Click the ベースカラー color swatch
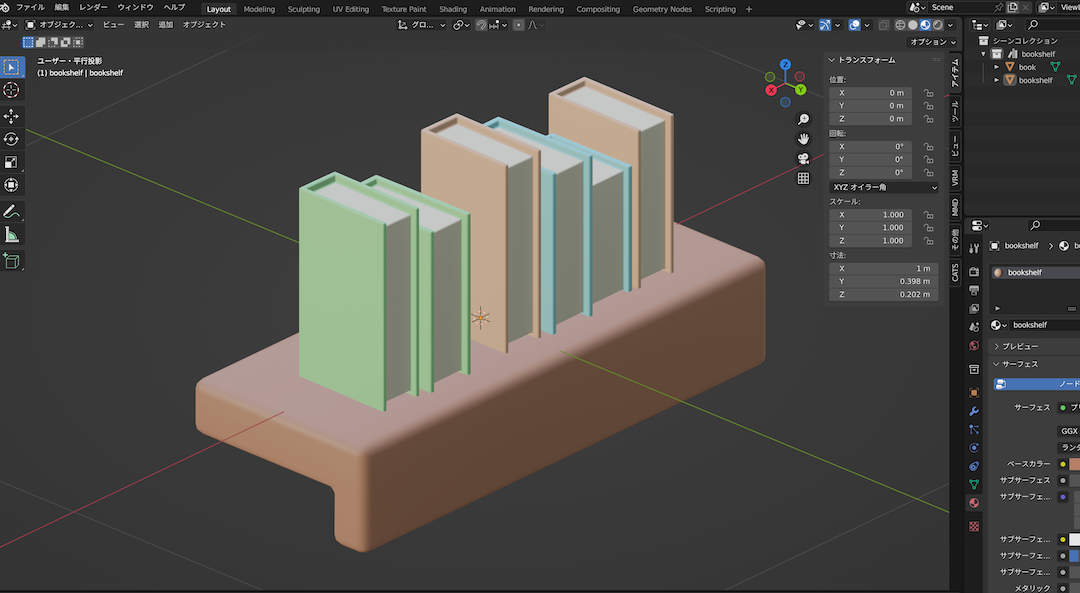The height and width of the screenshot is (593, 1080). pyautogui.click(x=1074, y=464)
